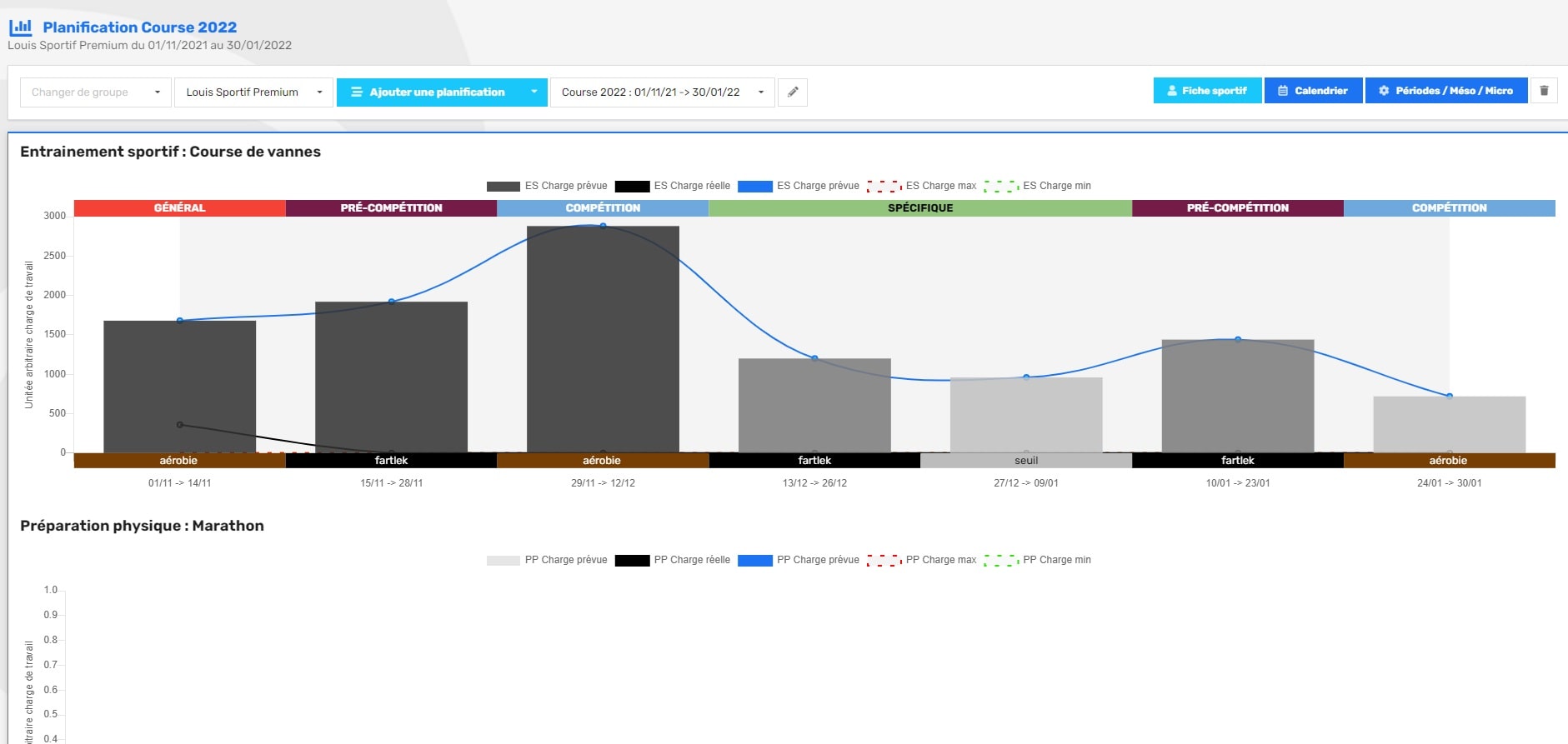This screenshot has width=1568, height=744.
Task: Click the fartlek label under 15/11 -> 28/11
Action: coord(391,461)
